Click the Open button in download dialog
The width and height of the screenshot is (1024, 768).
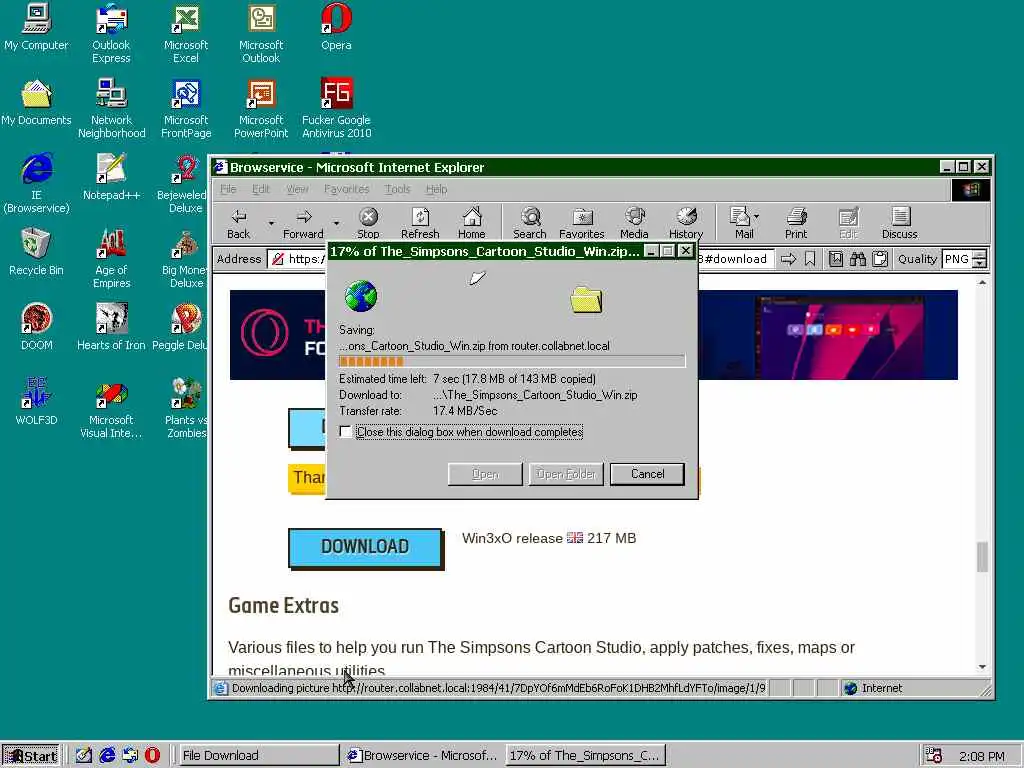[x=485, y=474]
